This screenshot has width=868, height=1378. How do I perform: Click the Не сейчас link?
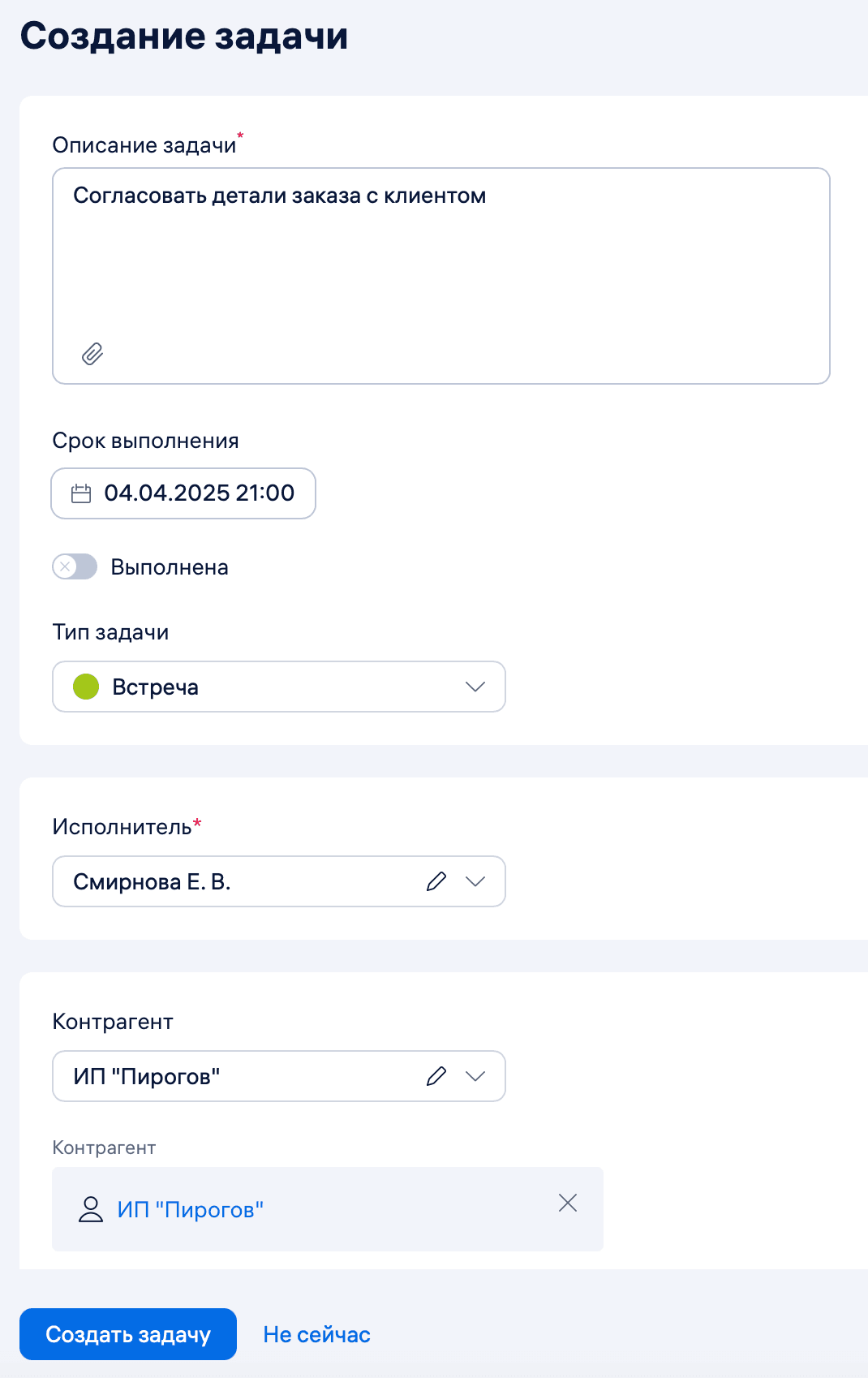tap(316, 1334)
